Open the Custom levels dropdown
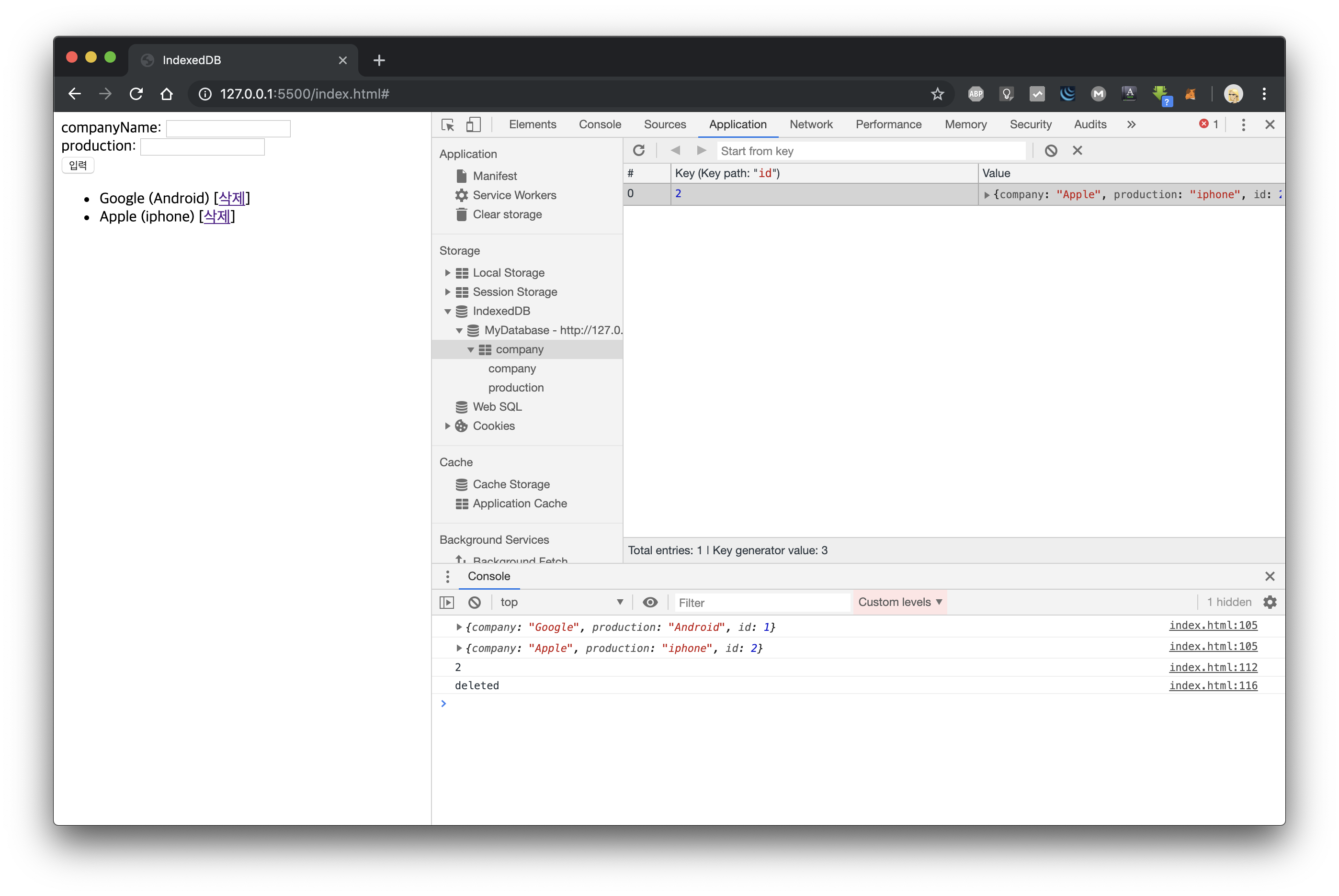The height and width of the screenshot is (896, 1339). [899, 602]
